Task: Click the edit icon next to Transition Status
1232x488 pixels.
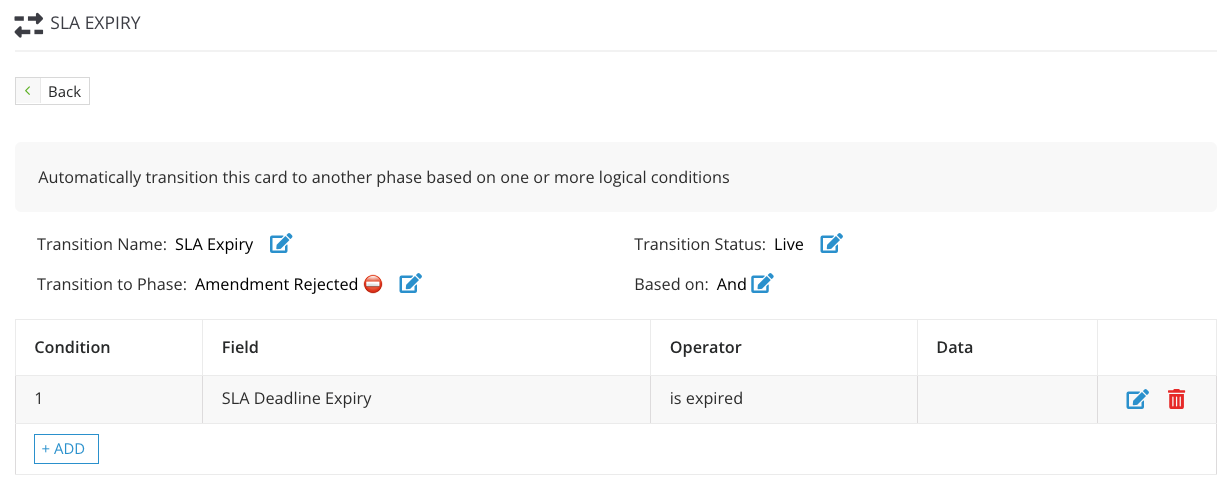Action: coord(831,243)
